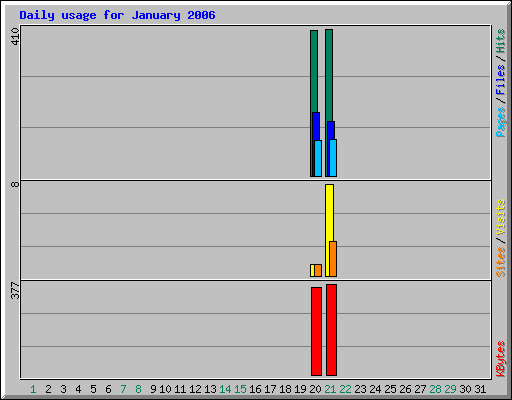Click day label '12' on the axis
The width and height of the screenshot is (512, 400).
[195, 389]
